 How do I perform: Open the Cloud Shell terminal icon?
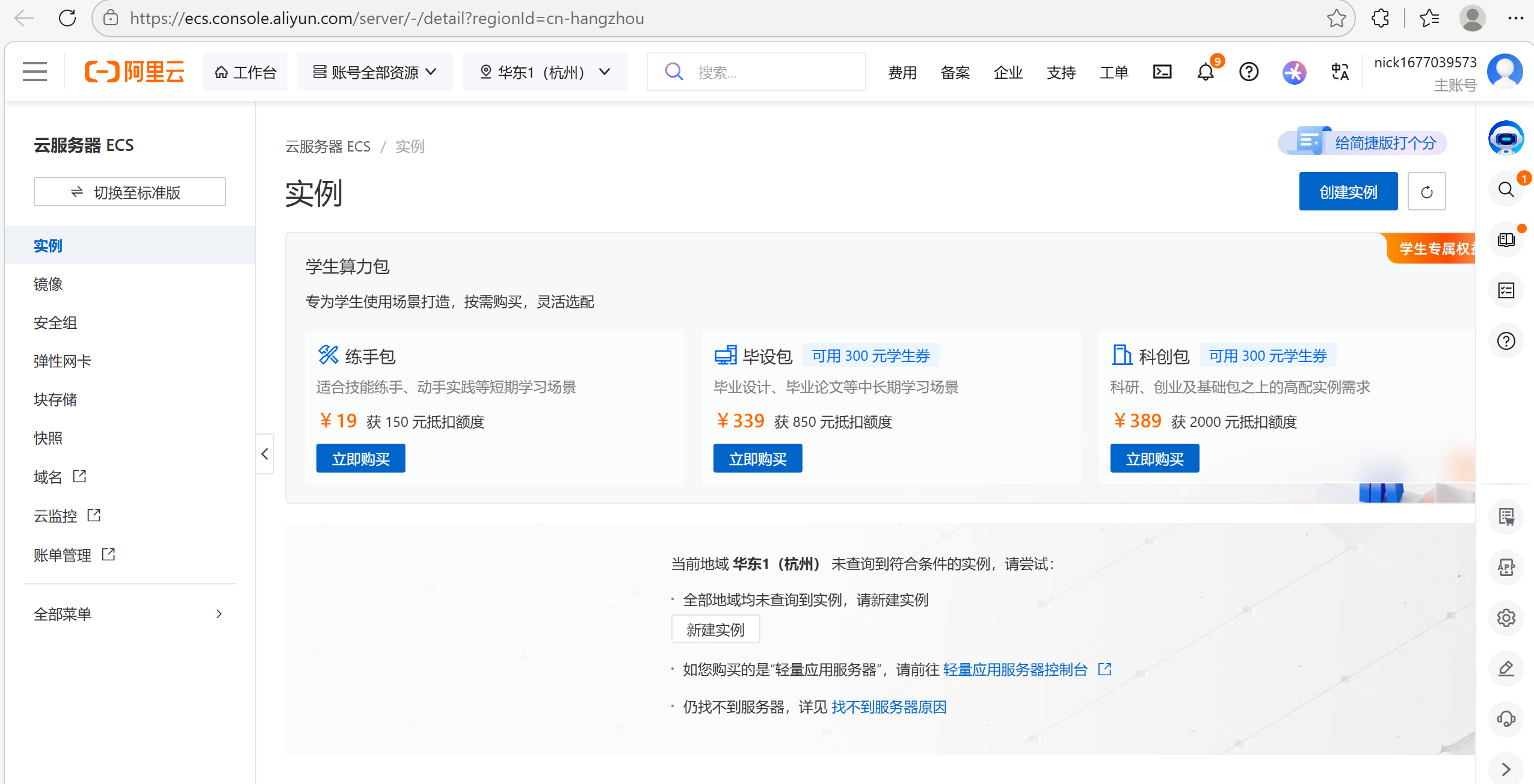(1162, 72)
